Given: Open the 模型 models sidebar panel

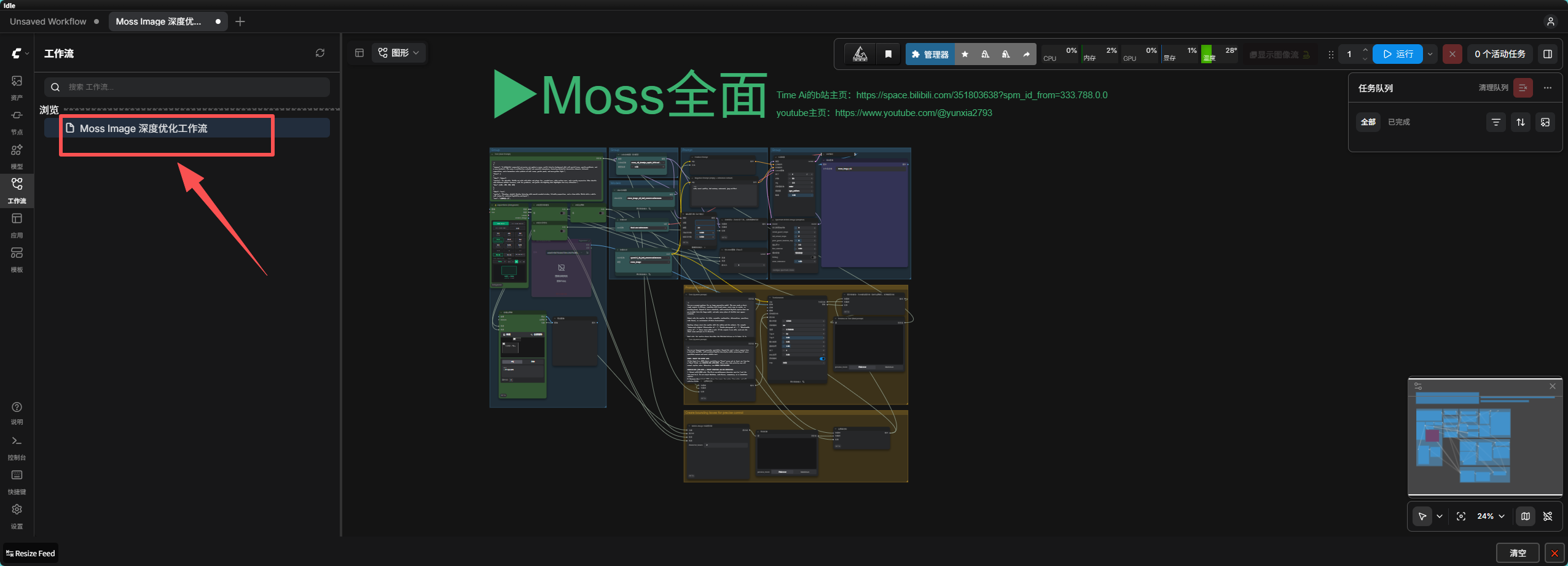Looking at the screenshot, I should coord(17,156).
